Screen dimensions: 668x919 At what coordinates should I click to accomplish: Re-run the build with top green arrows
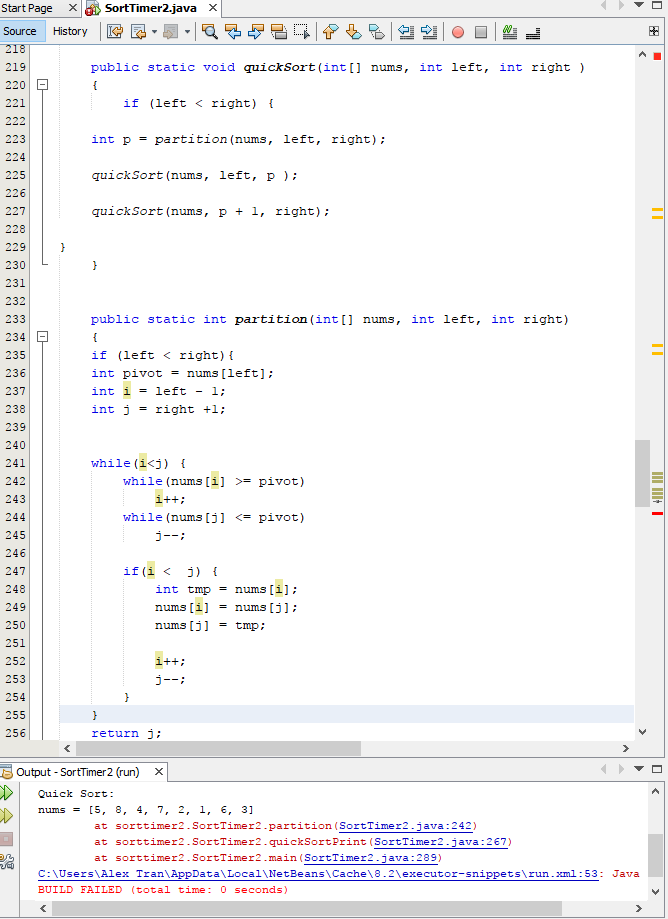(x=6, y=793)
